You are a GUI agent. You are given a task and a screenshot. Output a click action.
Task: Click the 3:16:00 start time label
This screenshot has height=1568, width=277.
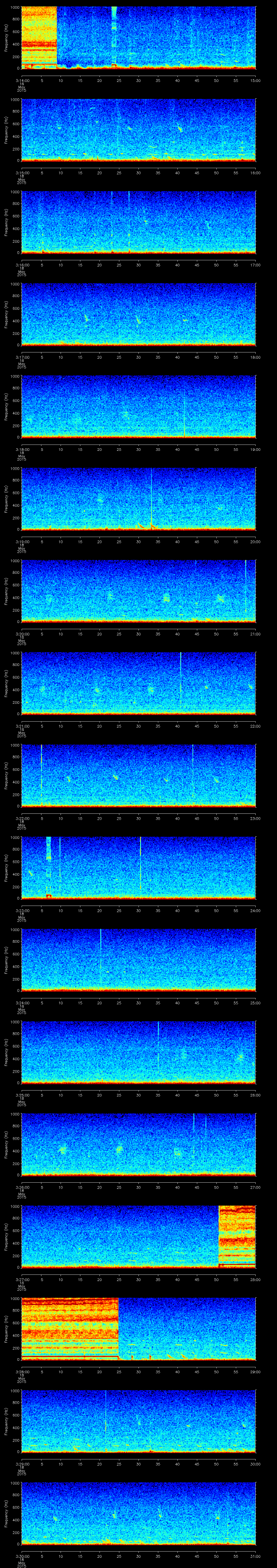click(x=22, y=265)
